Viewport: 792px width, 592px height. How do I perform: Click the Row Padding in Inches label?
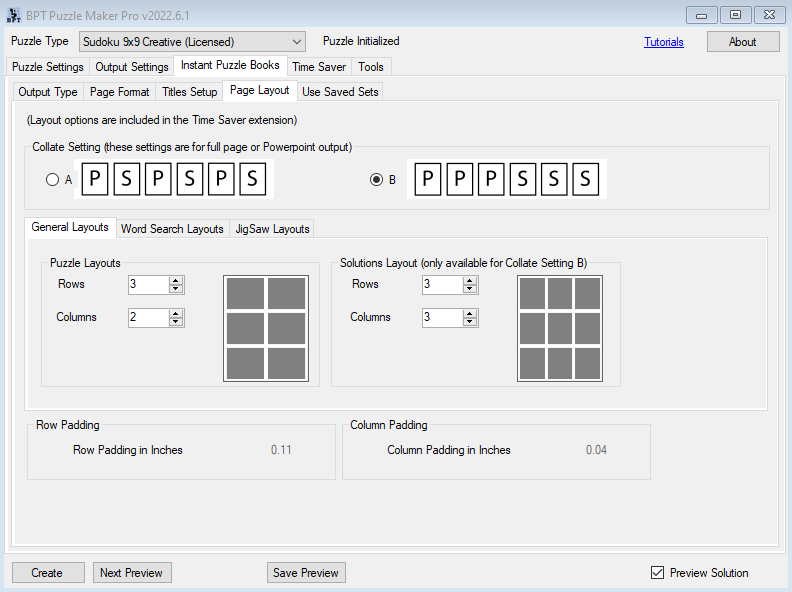(x=128, y=450)
